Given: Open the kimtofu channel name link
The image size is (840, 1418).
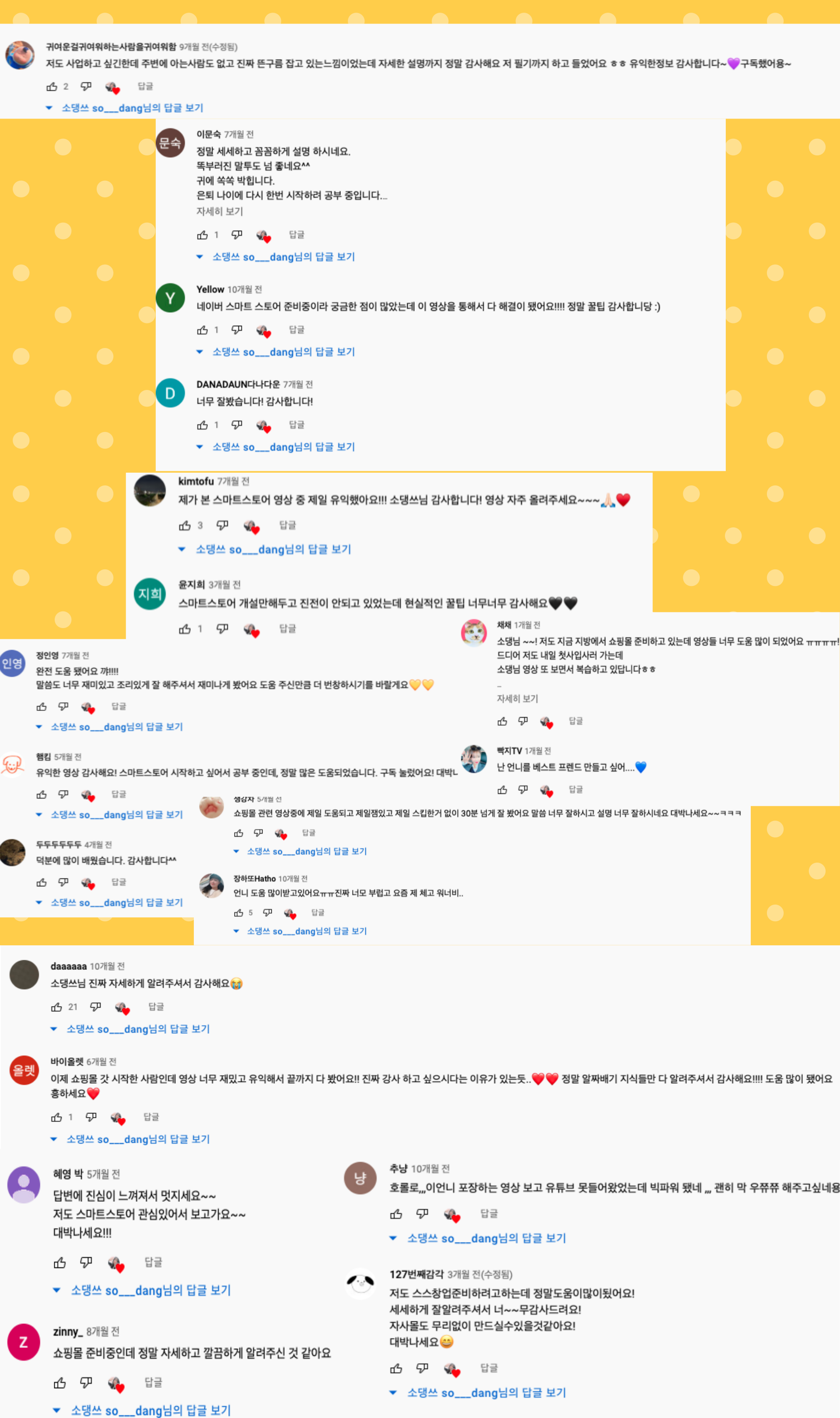Looking at the screenshot, I should point(196,481).
